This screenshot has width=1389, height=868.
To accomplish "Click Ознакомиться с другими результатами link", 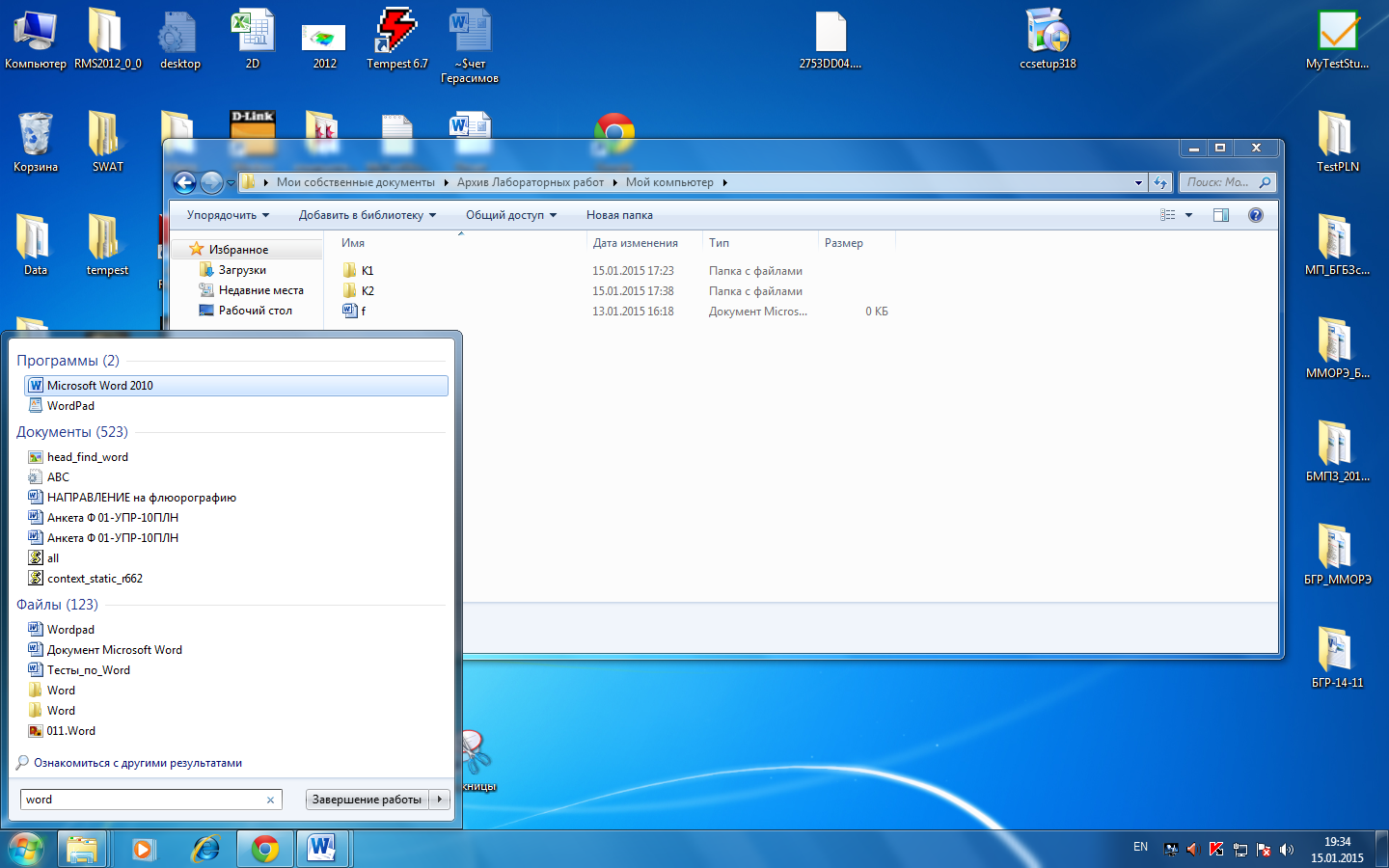I will tap(137, 763).
